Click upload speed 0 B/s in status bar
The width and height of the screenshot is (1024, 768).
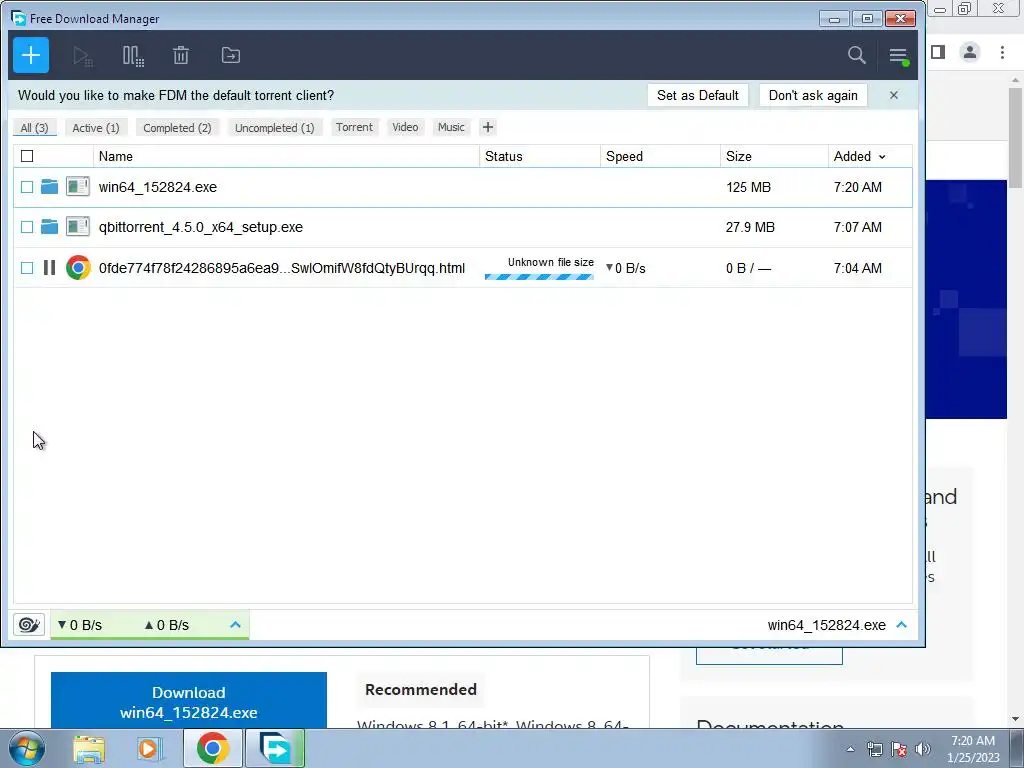coord(167,625)
